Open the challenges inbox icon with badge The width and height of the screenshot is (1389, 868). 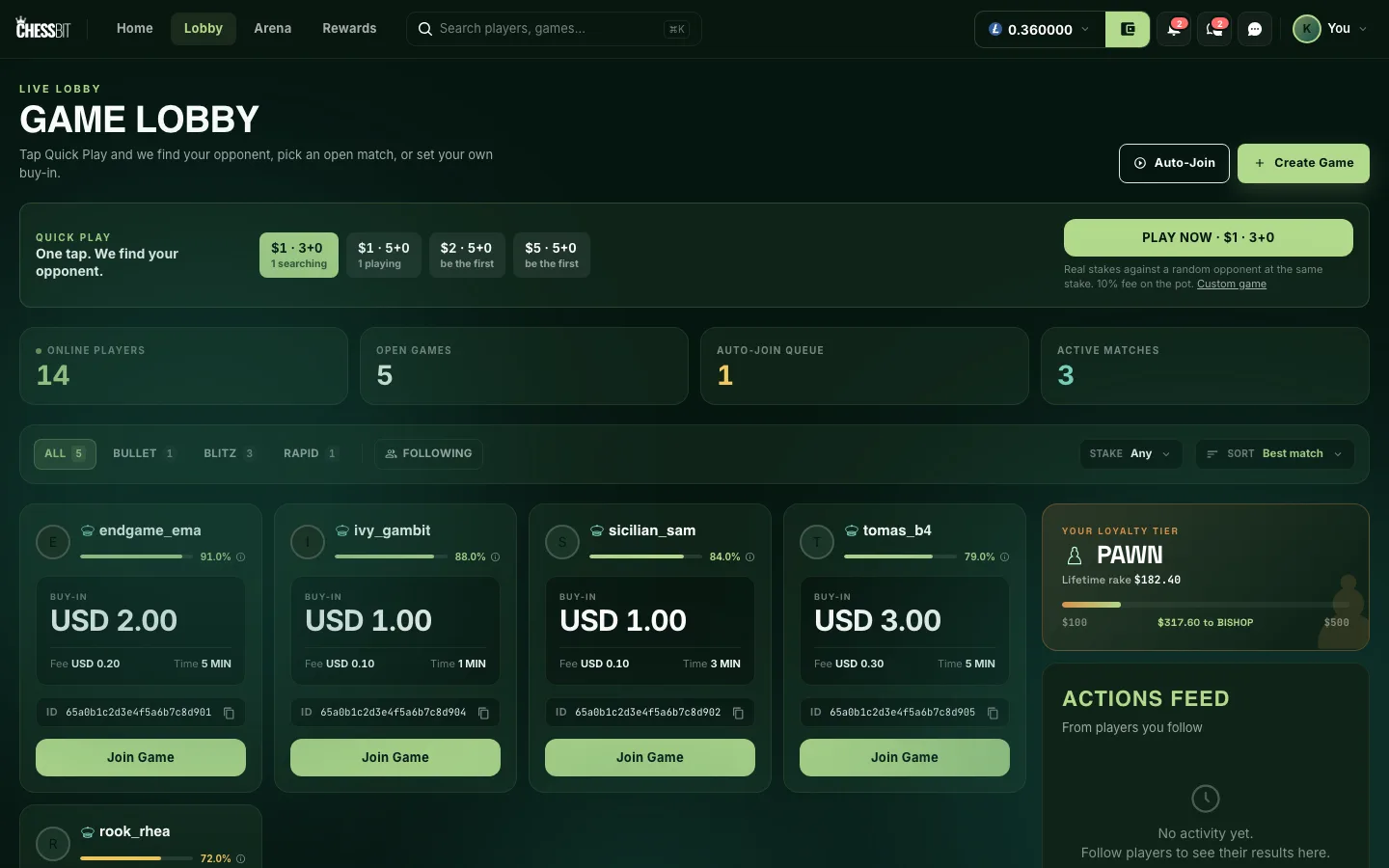point(1214,29)
